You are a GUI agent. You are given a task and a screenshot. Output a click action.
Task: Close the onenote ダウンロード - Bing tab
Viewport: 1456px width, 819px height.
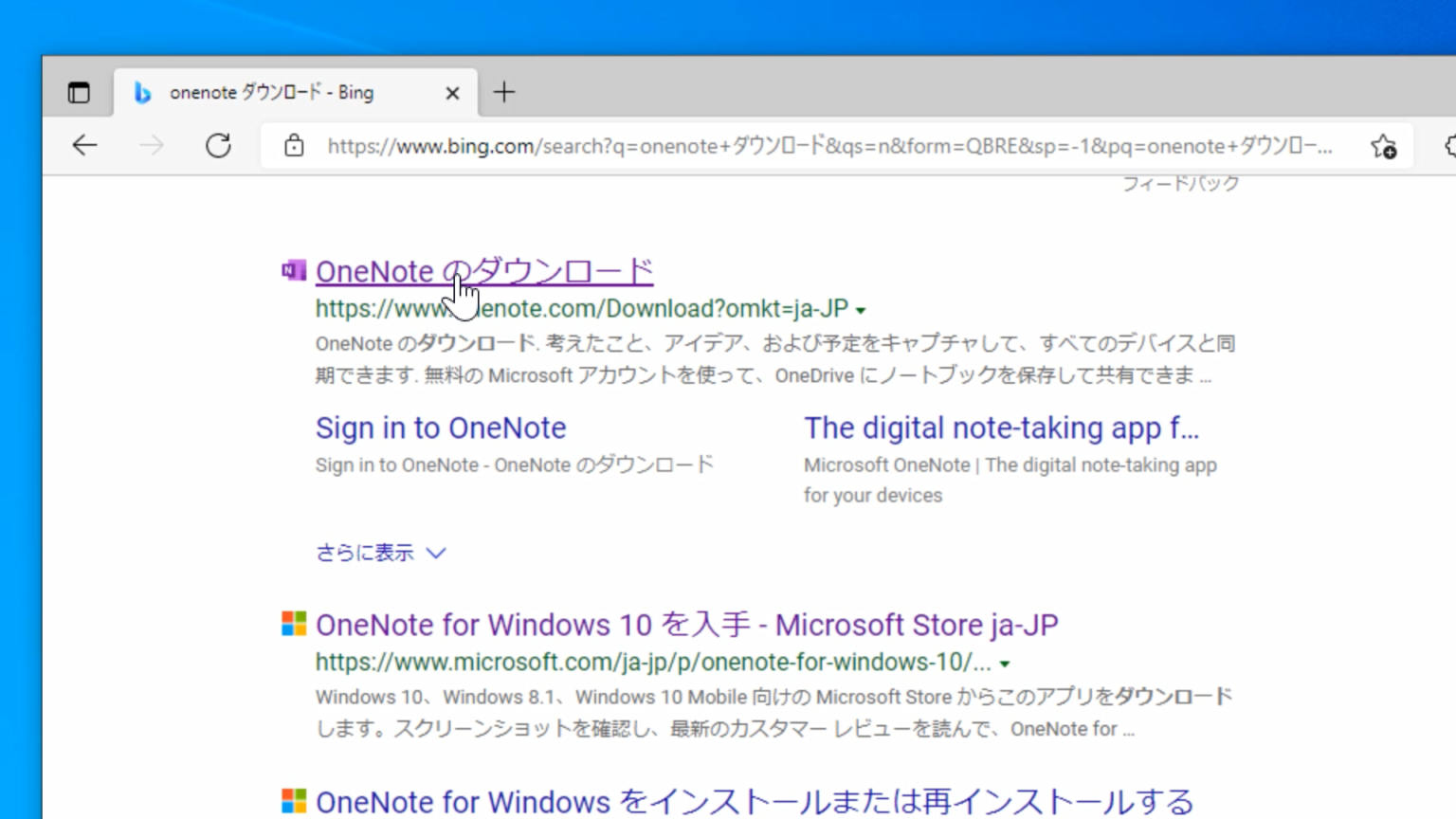(452, 93)
